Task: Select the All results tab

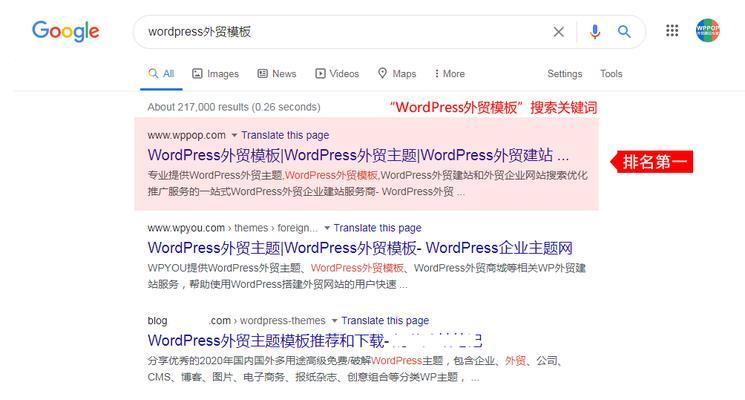Action: pos(161,74)
